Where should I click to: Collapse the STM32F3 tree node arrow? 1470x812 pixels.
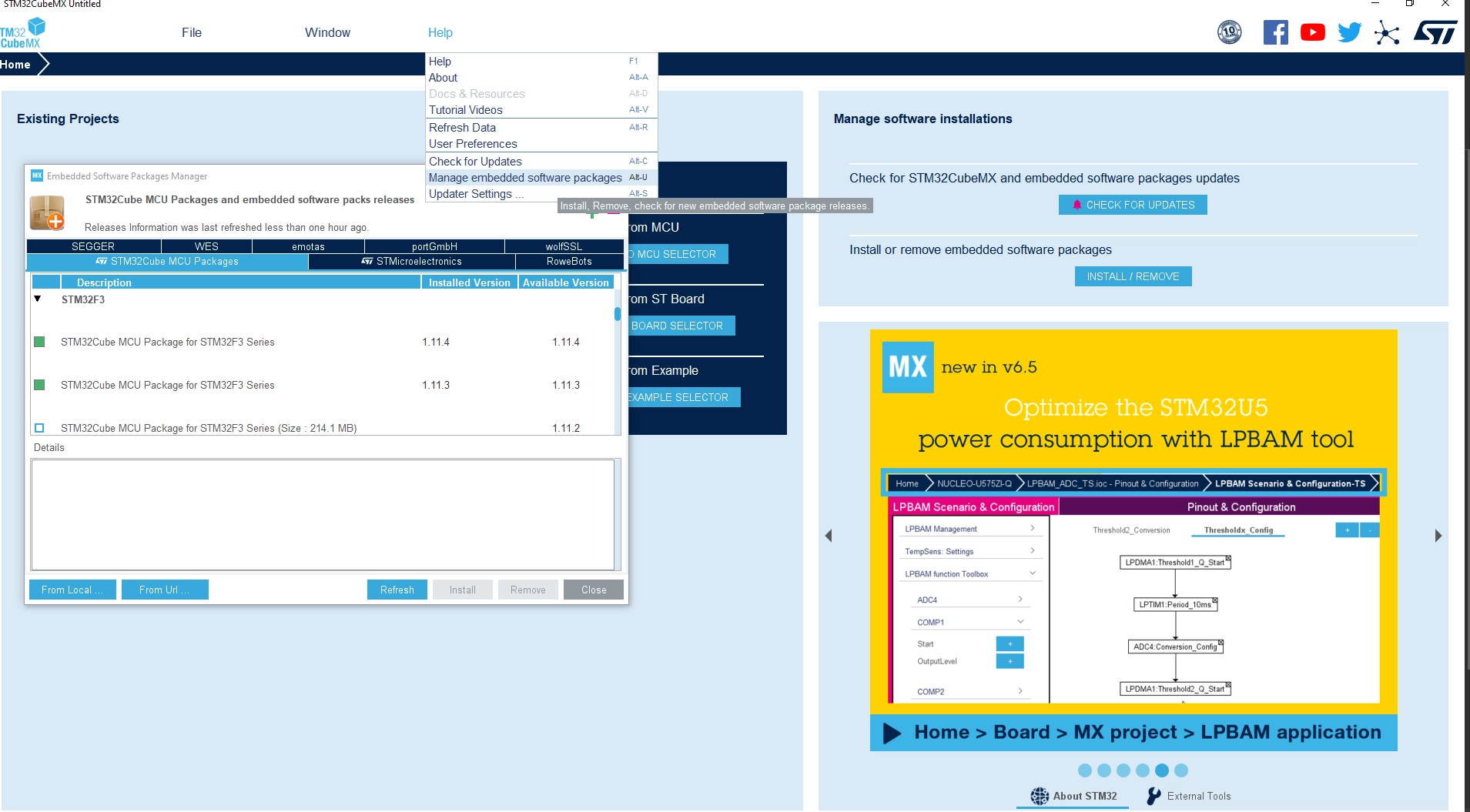pos(37,299)
